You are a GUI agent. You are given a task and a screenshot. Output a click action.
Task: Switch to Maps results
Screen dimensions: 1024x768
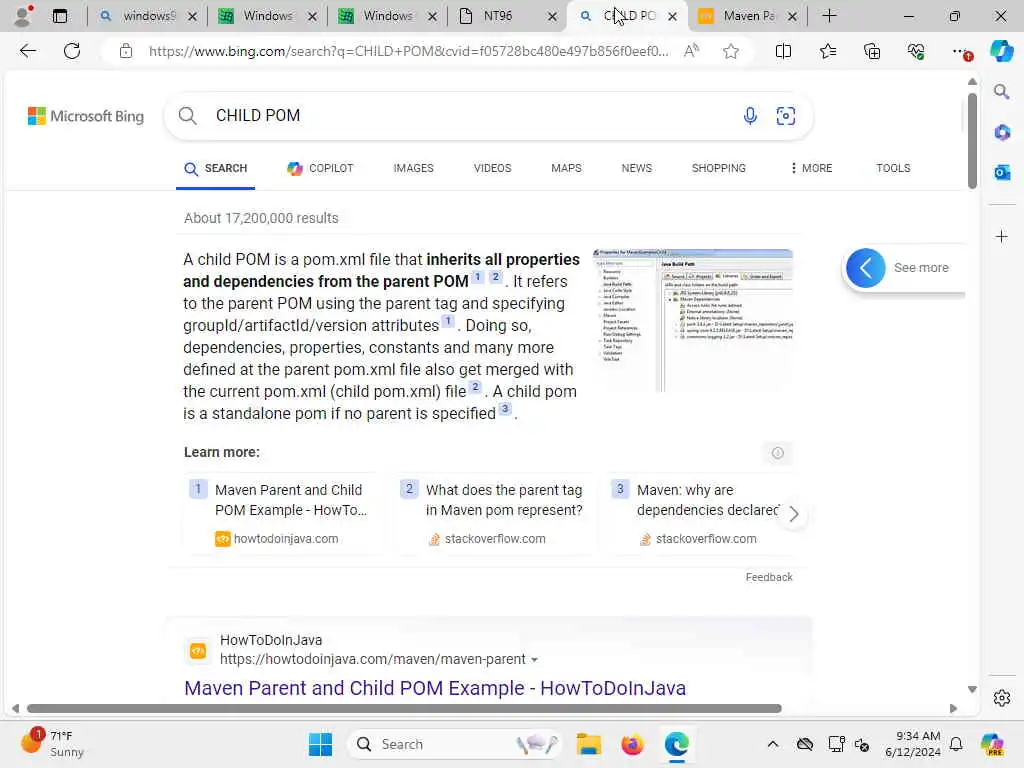(x=566, y=168)
